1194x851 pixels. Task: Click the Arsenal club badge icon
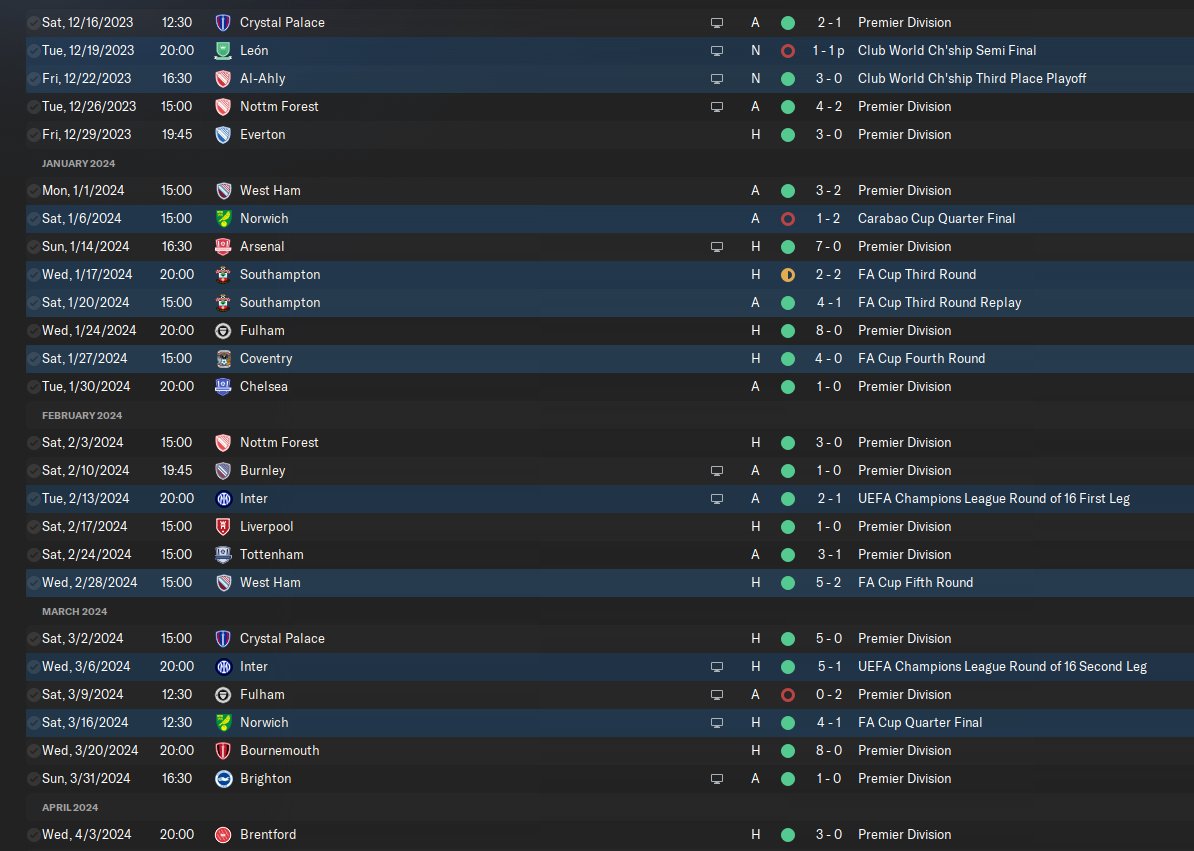coord(223,247)
